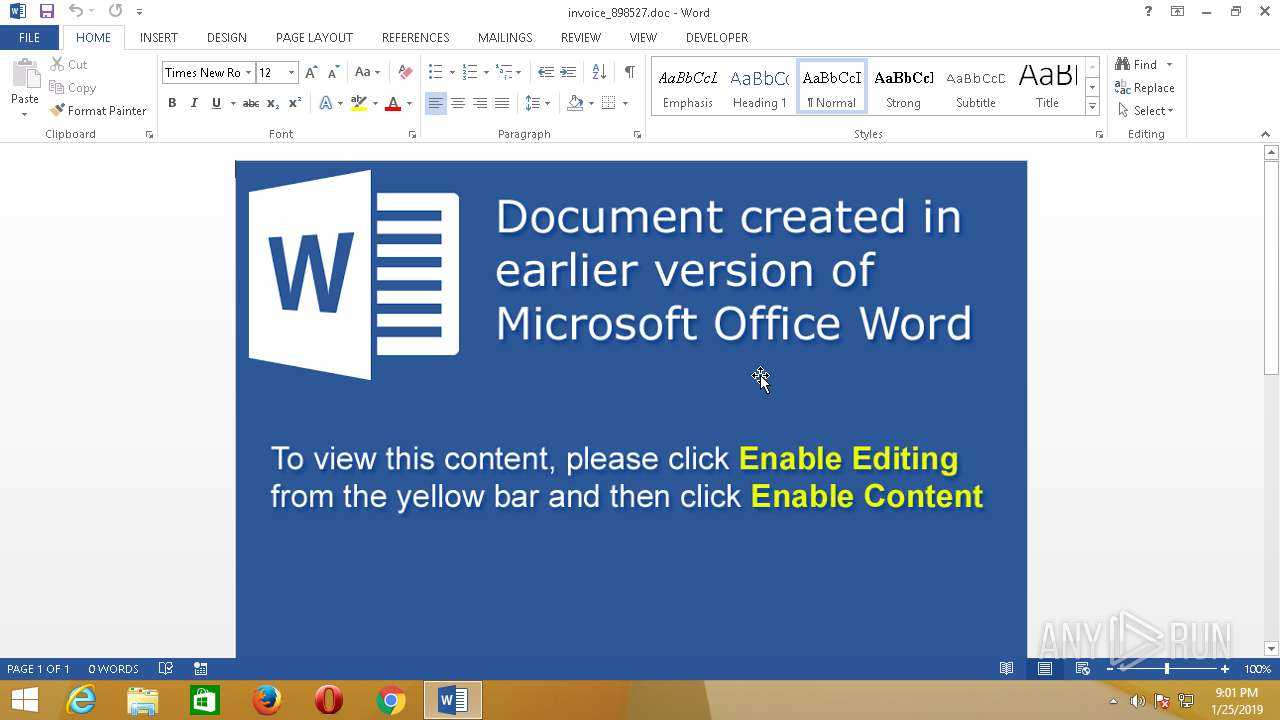Apply the Strong style
1280x720 pixels.
(904, 87)
